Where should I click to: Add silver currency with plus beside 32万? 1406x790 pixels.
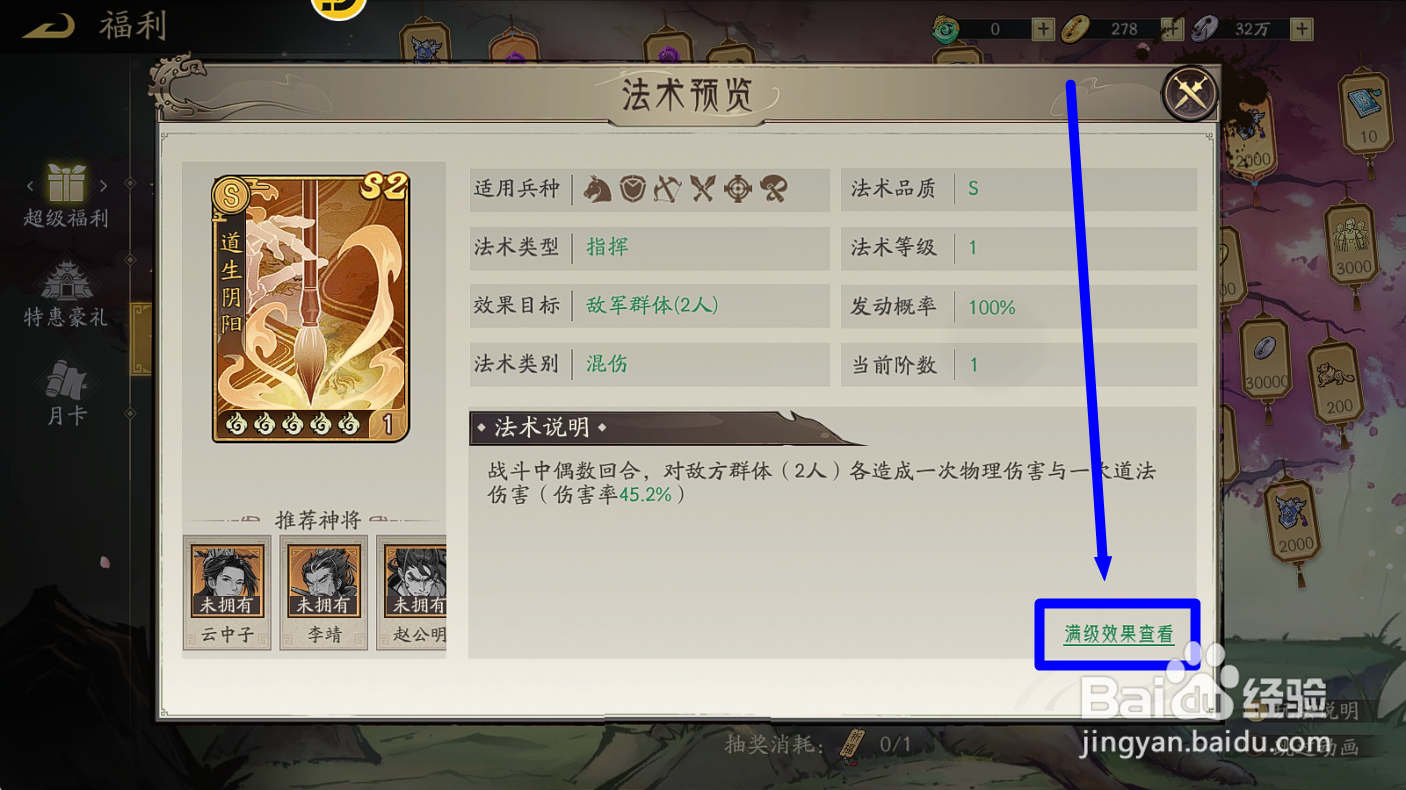(1301, 29)
